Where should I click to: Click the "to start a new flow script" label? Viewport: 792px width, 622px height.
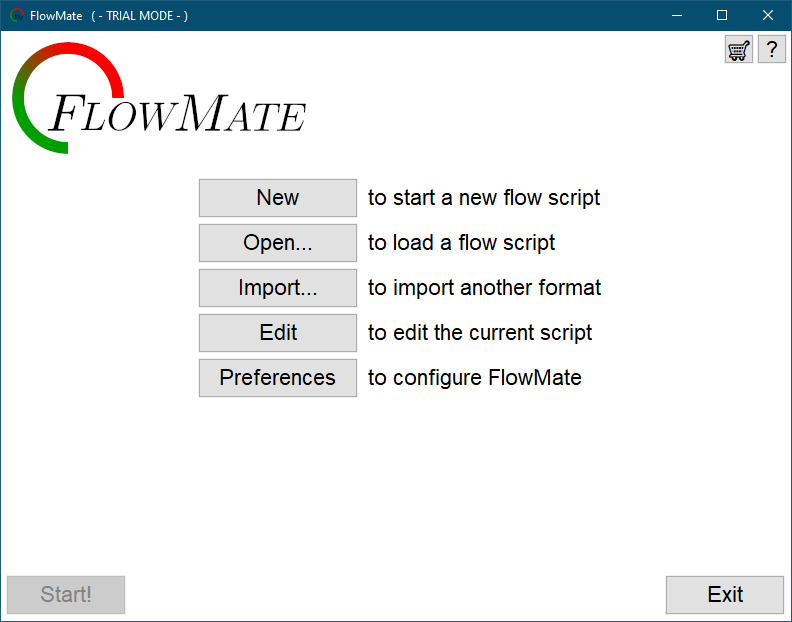[484, 198]
